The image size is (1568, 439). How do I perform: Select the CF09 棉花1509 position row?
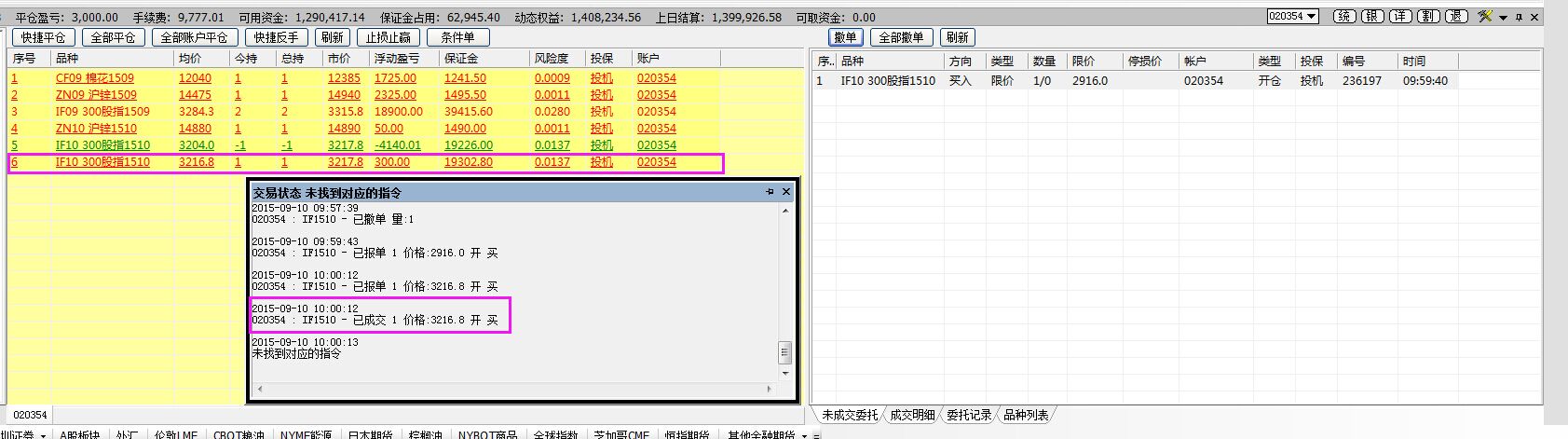(x=94, y=78)
